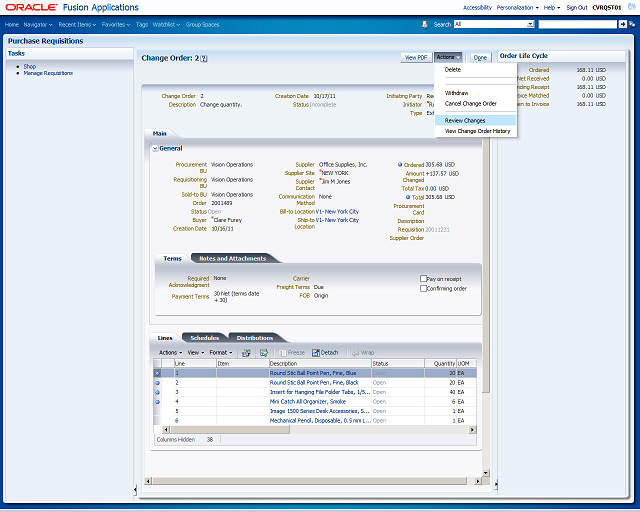Open the Personalization dropdown

click(x=518, y=8)
